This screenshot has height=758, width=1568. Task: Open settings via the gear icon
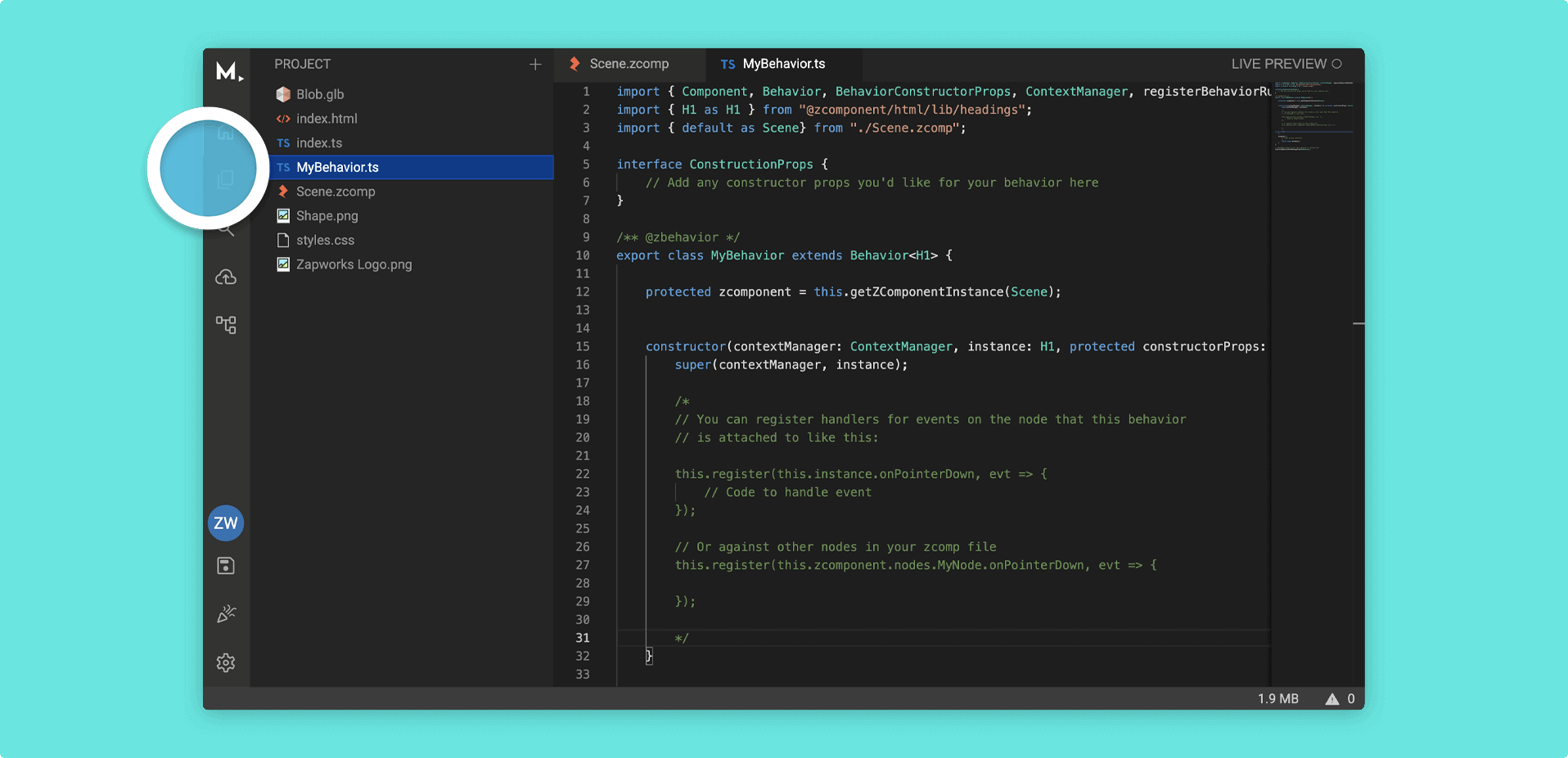(x=226, y=662)
